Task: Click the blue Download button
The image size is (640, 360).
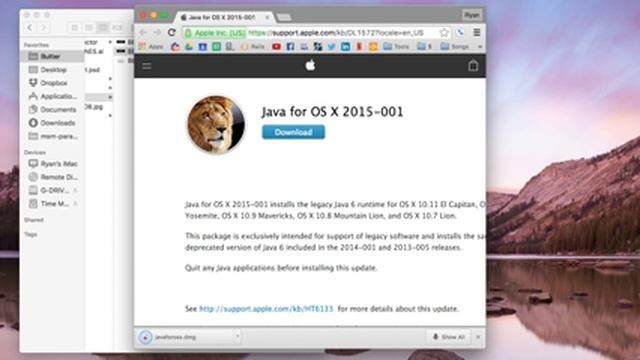Action: [293, 132]
